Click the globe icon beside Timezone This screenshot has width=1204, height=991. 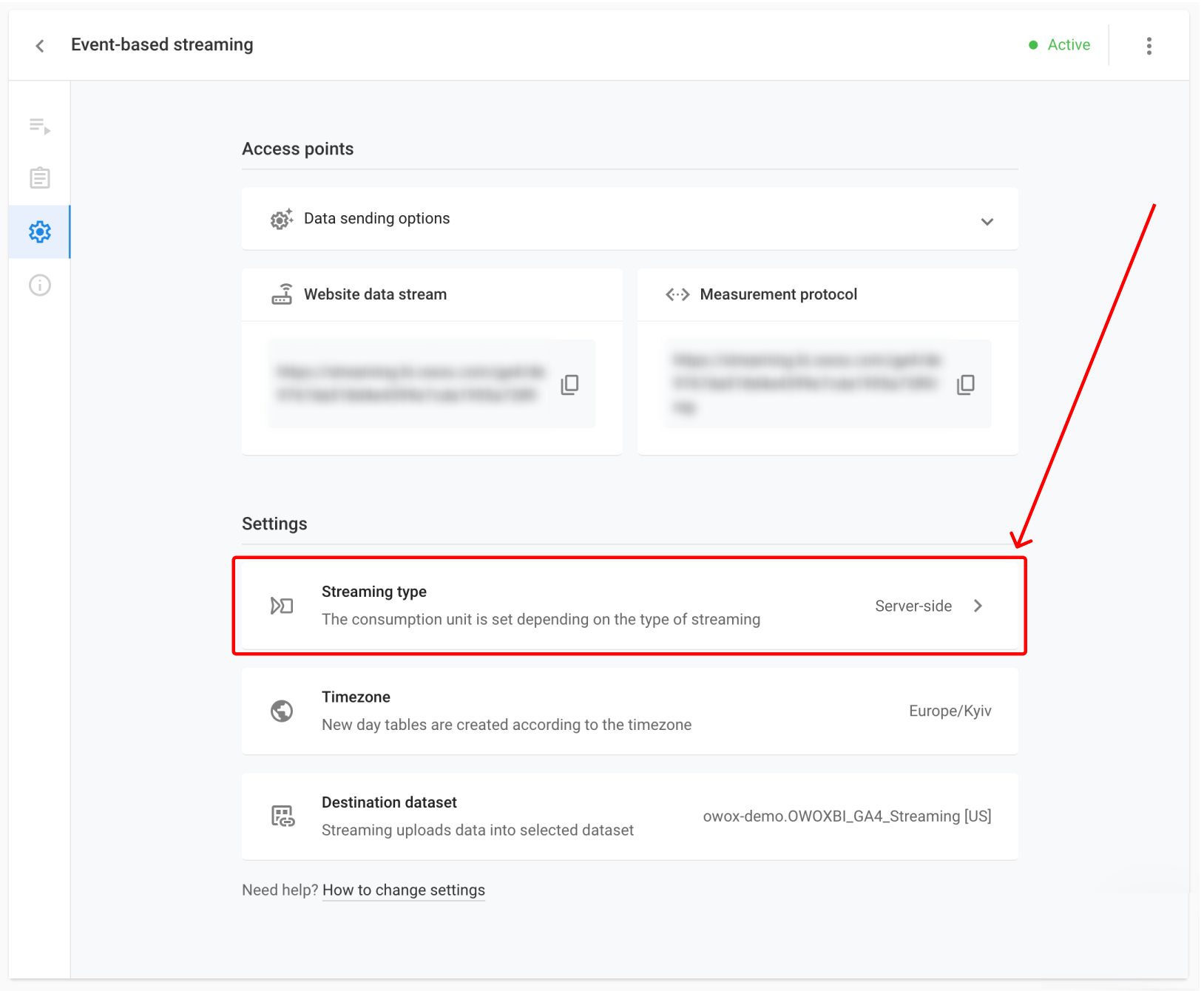[x=281, y=711]
